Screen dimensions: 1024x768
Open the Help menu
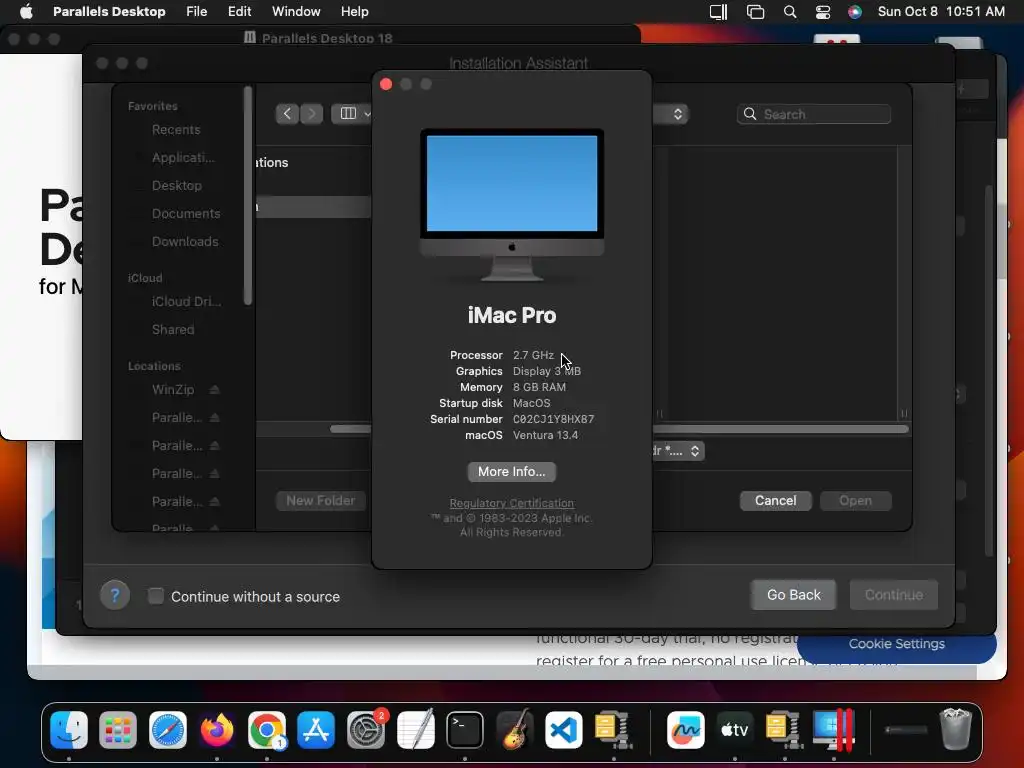tap(355, 11)
